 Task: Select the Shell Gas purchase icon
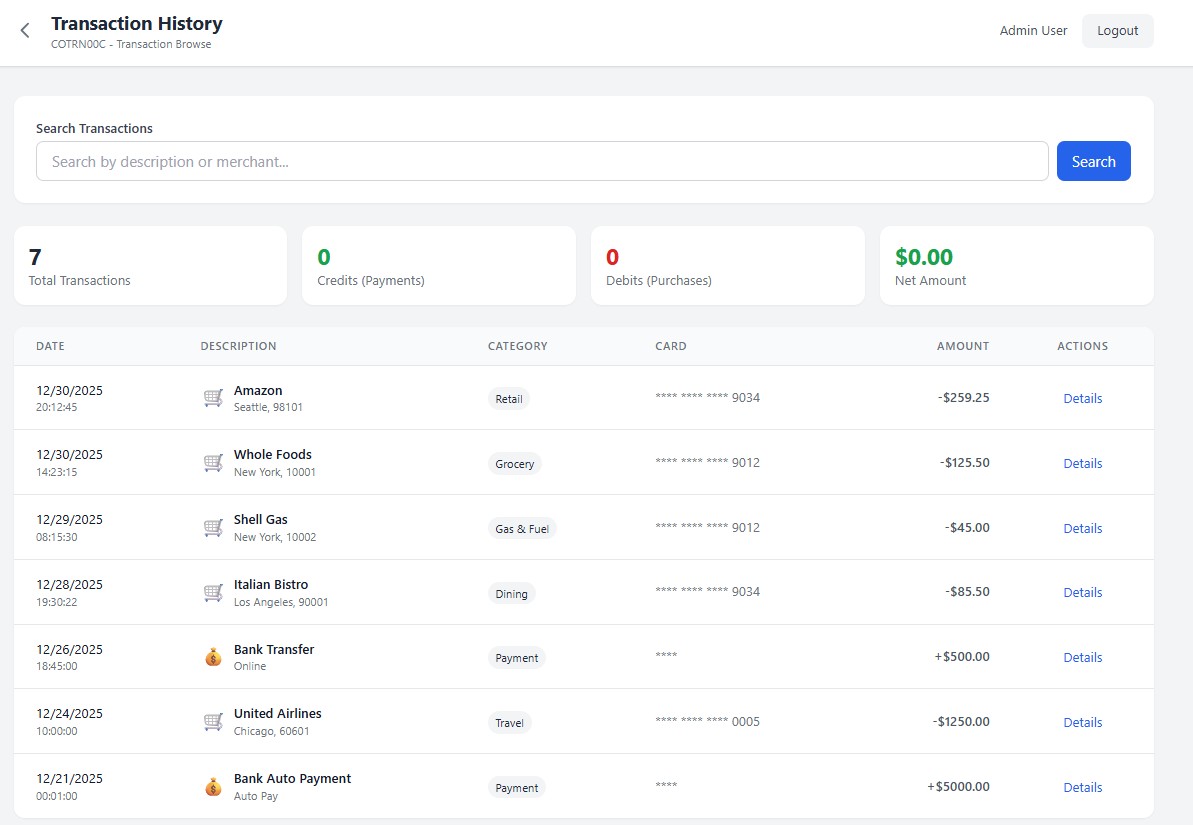click(212, 527)
